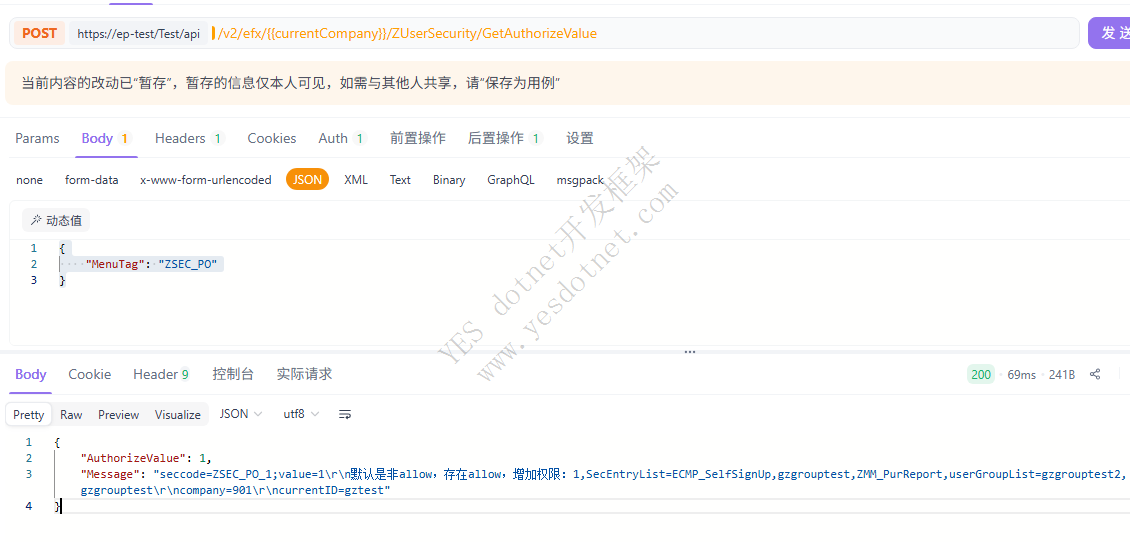Image resolution: width=1130 pixels, height=542 pixels.
Task: Click the 保存为用例 notice text
Action: 520,84
